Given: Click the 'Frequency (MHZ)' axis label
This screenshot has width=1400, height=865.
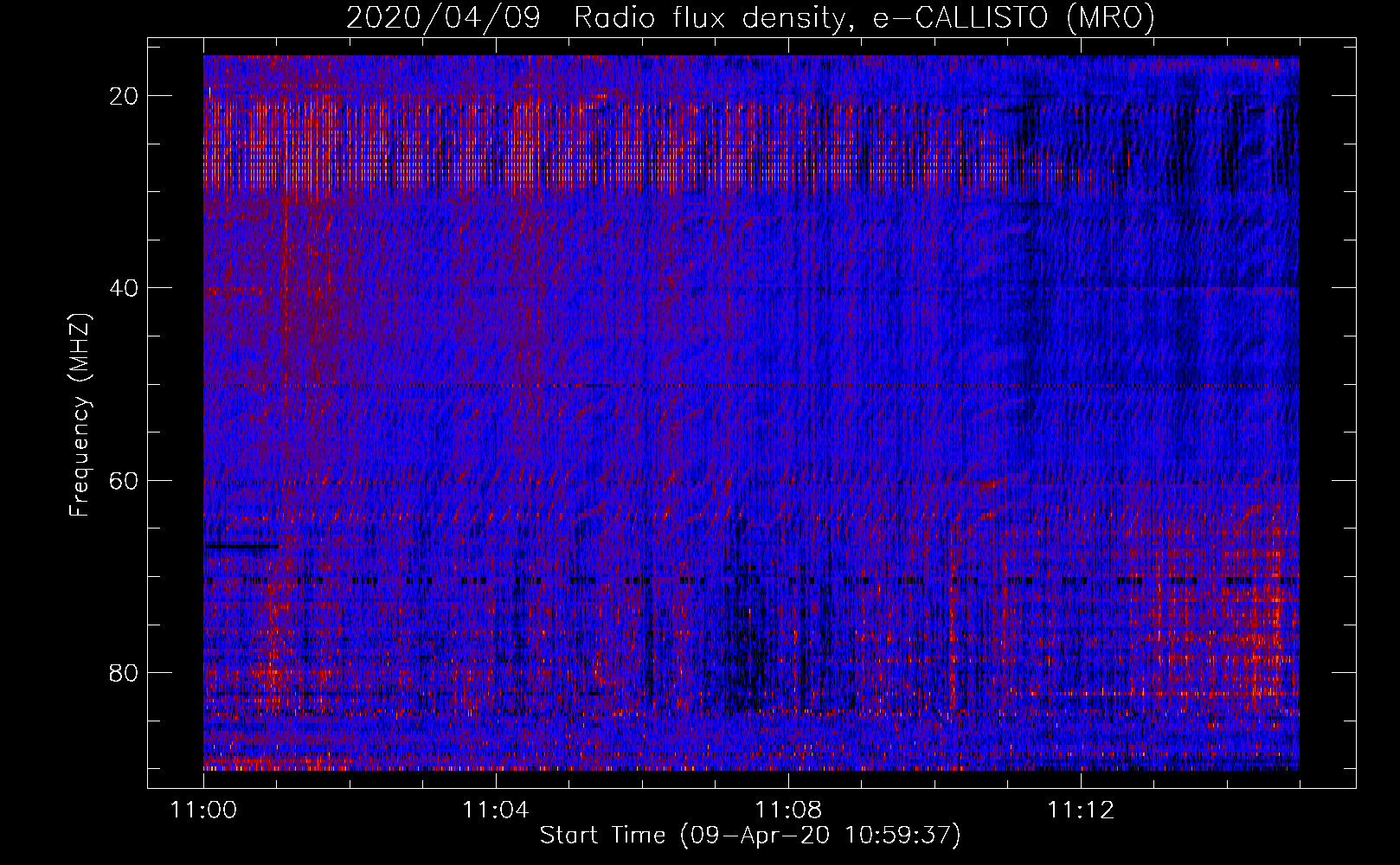Looking at the screenshot, I should tap(80, 415).
